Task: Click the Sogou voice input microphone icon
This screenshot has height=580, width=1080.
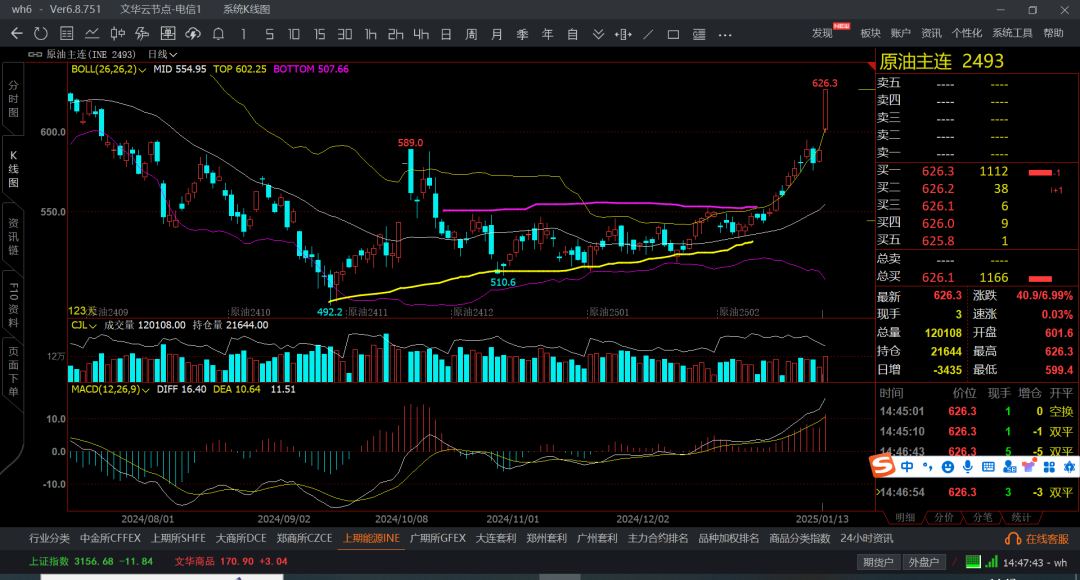Action: [x=967, y=466]
